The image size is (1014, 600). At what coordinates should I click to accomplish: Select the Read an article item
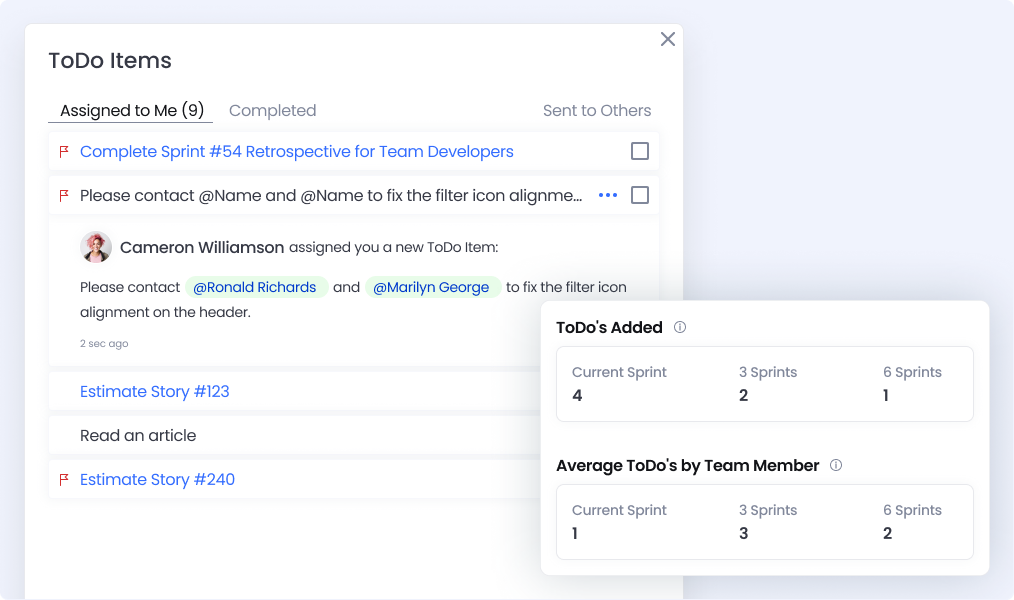(x=138, y=436)
